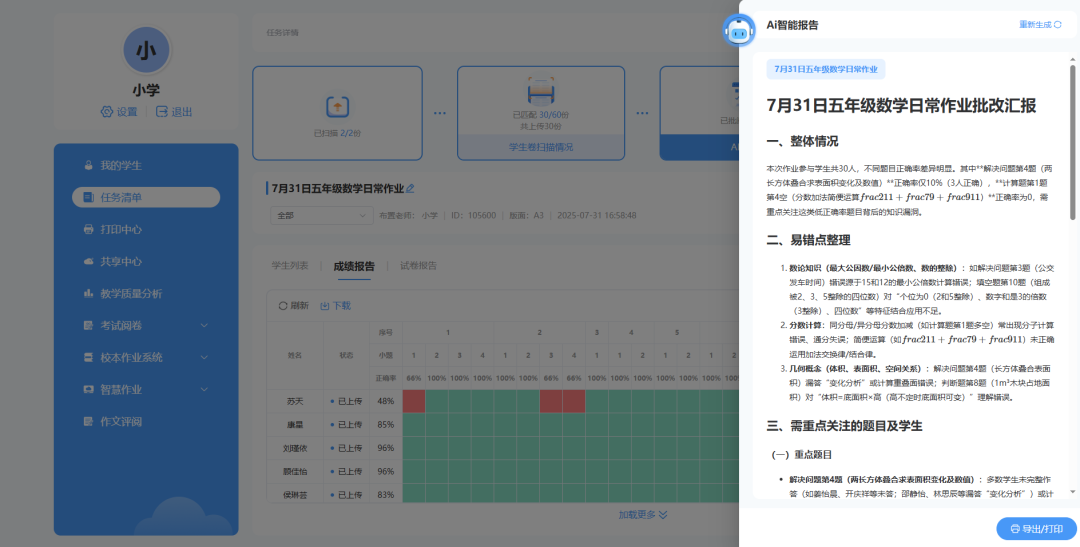Click the 7月31日五年级数学日常作业 tag in the report
The height and width of the screenshot is (547, 1080).
826,70
